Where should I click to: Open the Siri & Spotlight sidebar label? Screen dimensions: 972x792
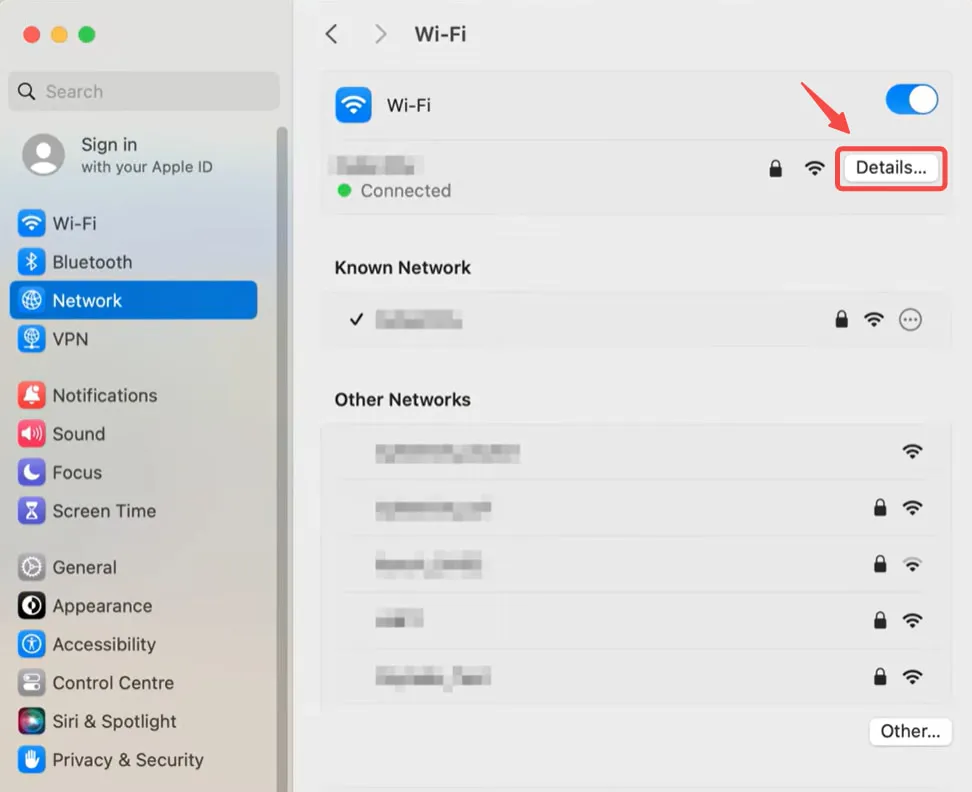[x=114, y=721]
